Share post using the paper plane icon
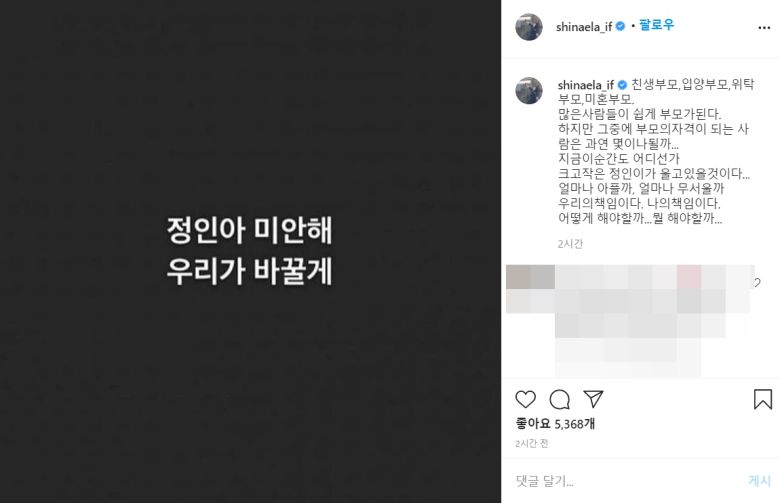Screen dimensions: 780x503 point(593,399)
